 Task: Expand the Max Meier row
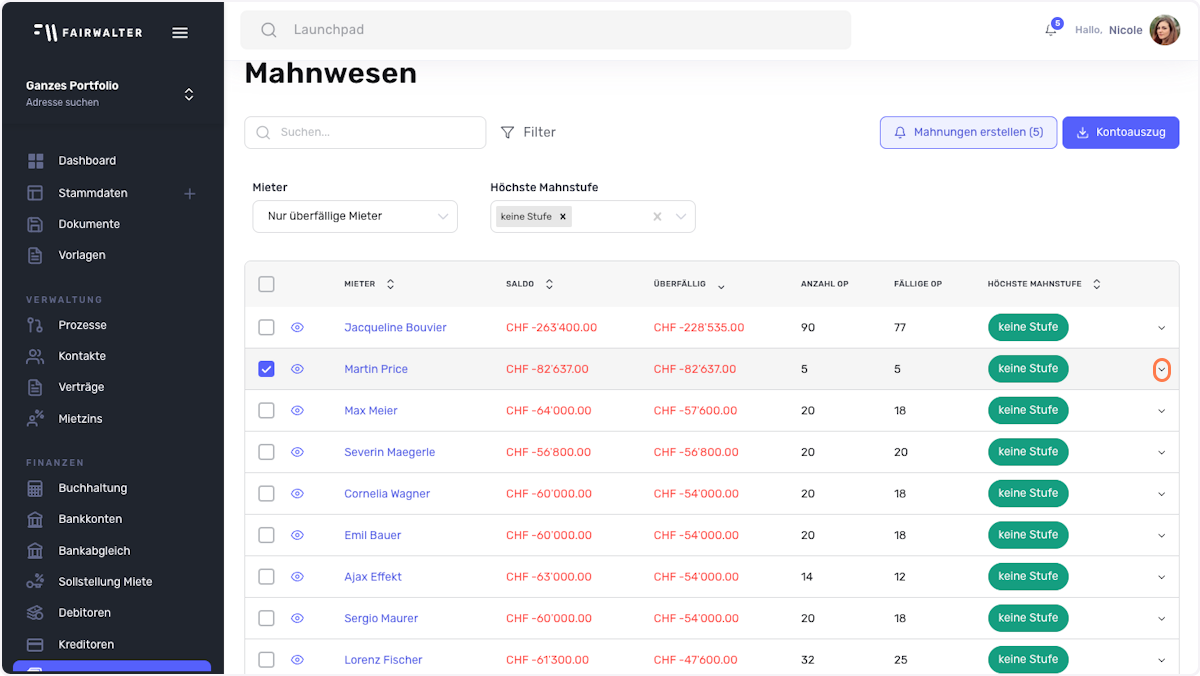pos(1161,411)
